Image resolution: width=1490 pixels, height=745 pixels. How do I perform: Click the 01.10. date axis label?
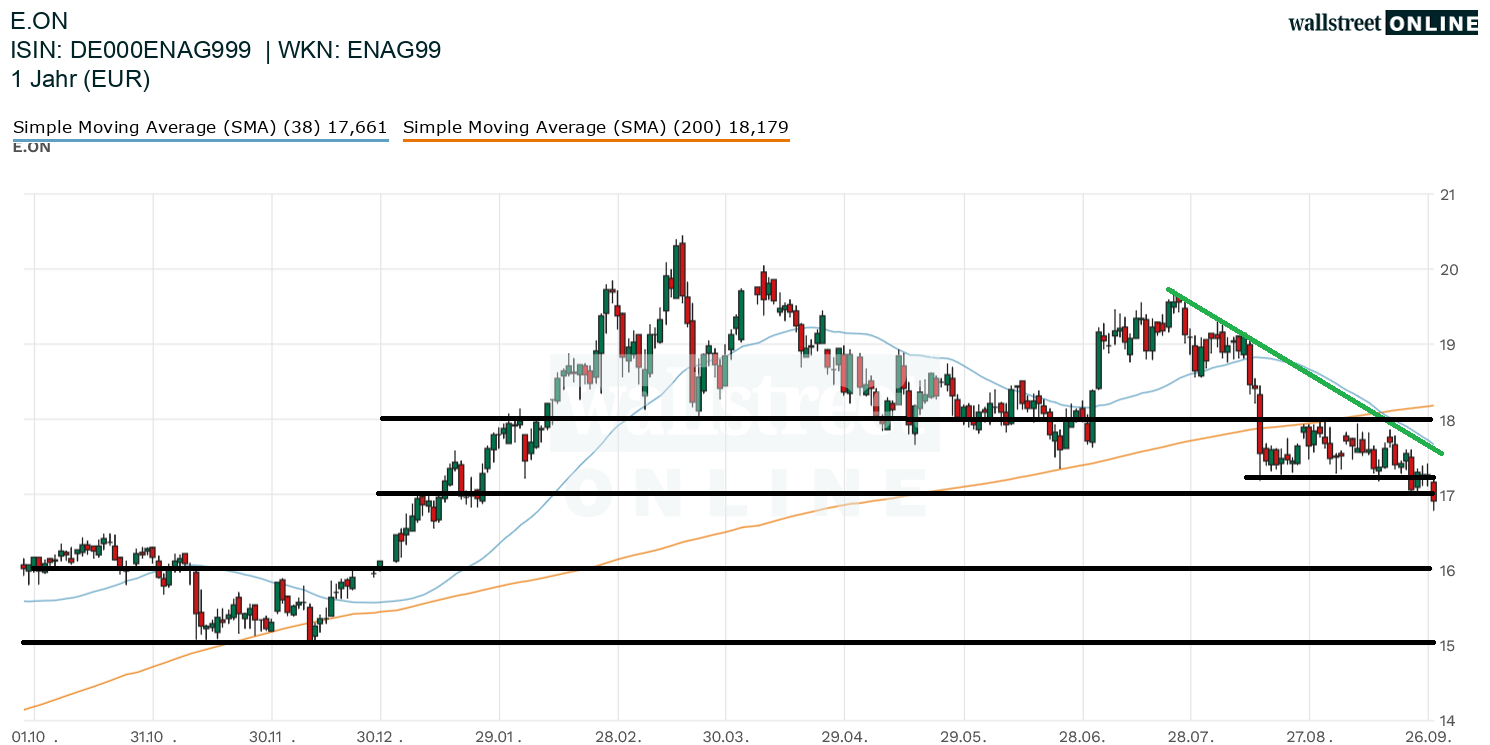(33, 737)
